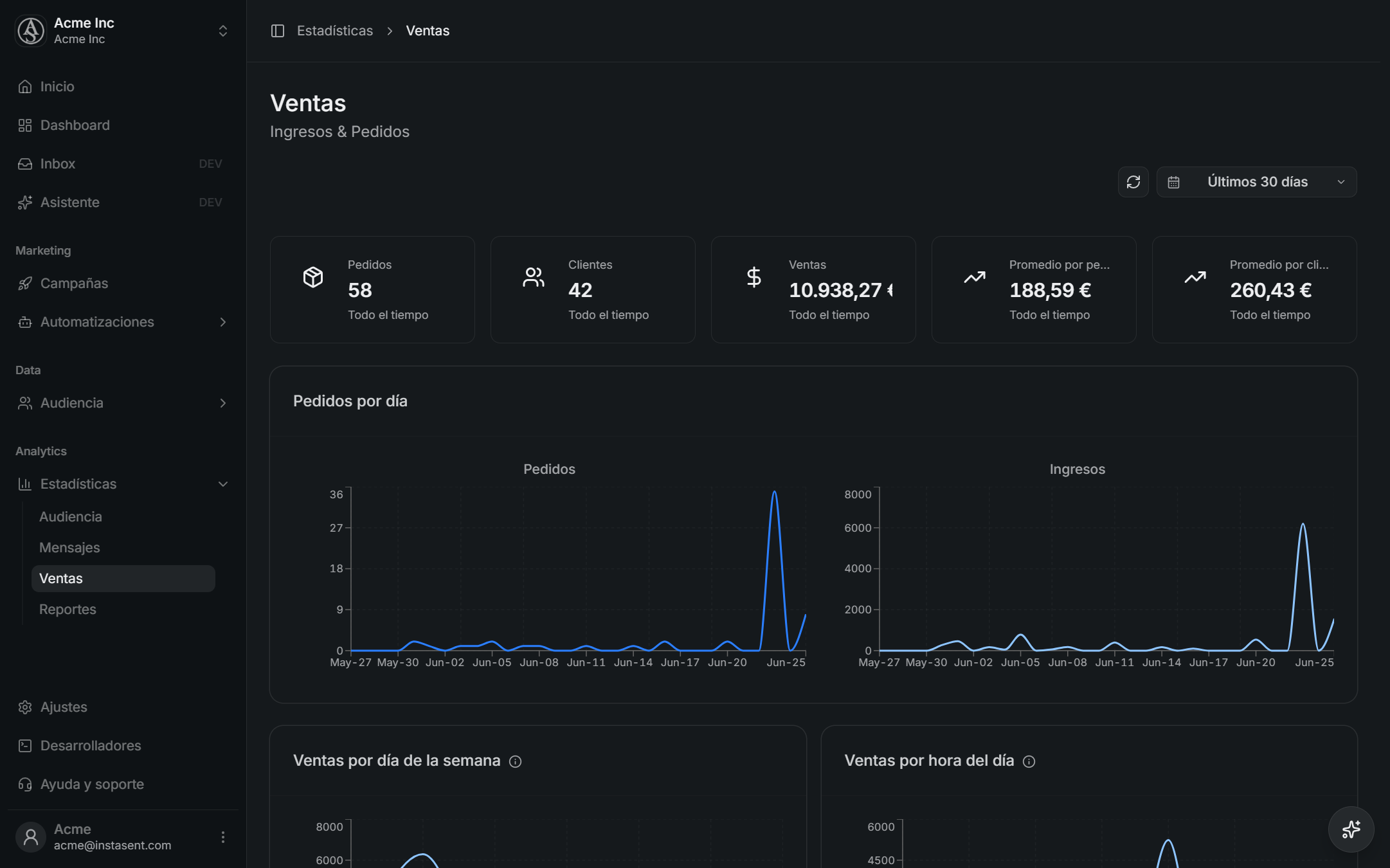
Task: Open the Últimos 30 días date dropdown
Action: [x=1256, y=182]
